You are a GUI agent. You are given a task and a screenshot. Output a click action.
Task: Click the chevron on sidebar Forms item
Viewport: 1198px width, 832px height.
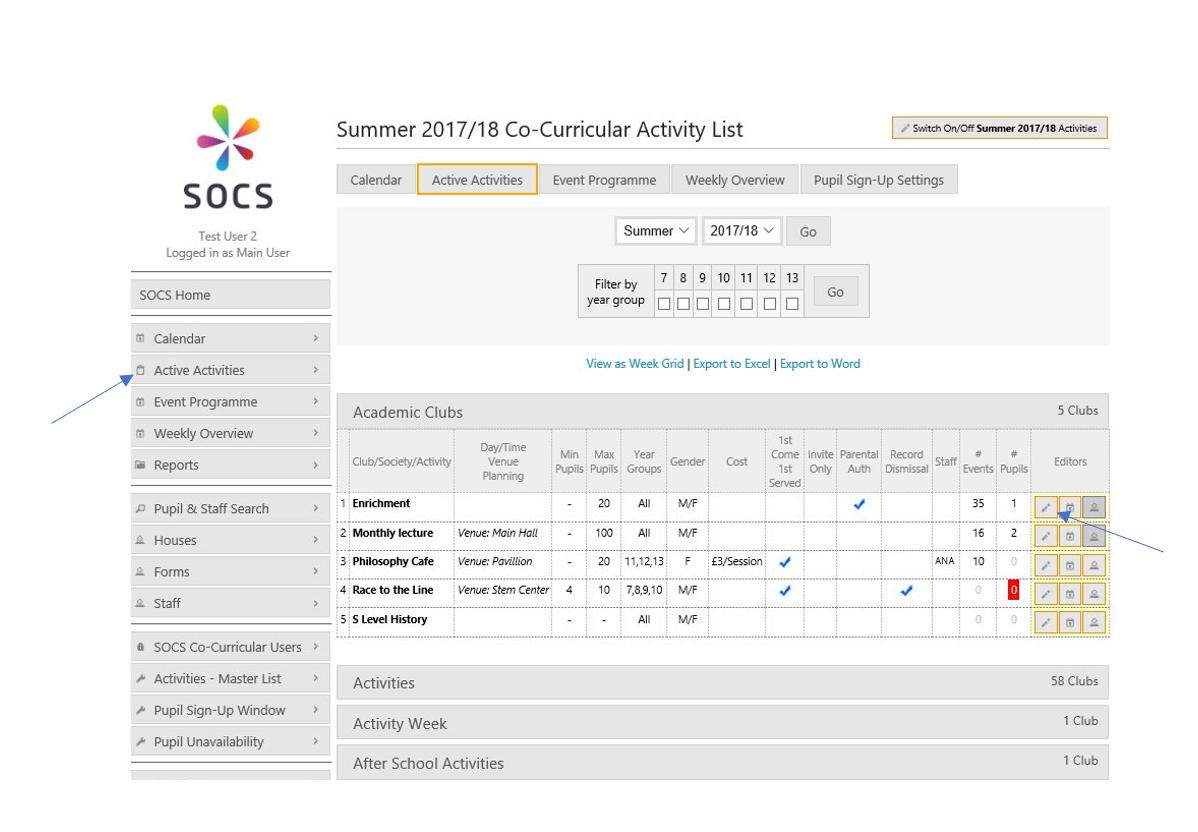click(316, 571)
